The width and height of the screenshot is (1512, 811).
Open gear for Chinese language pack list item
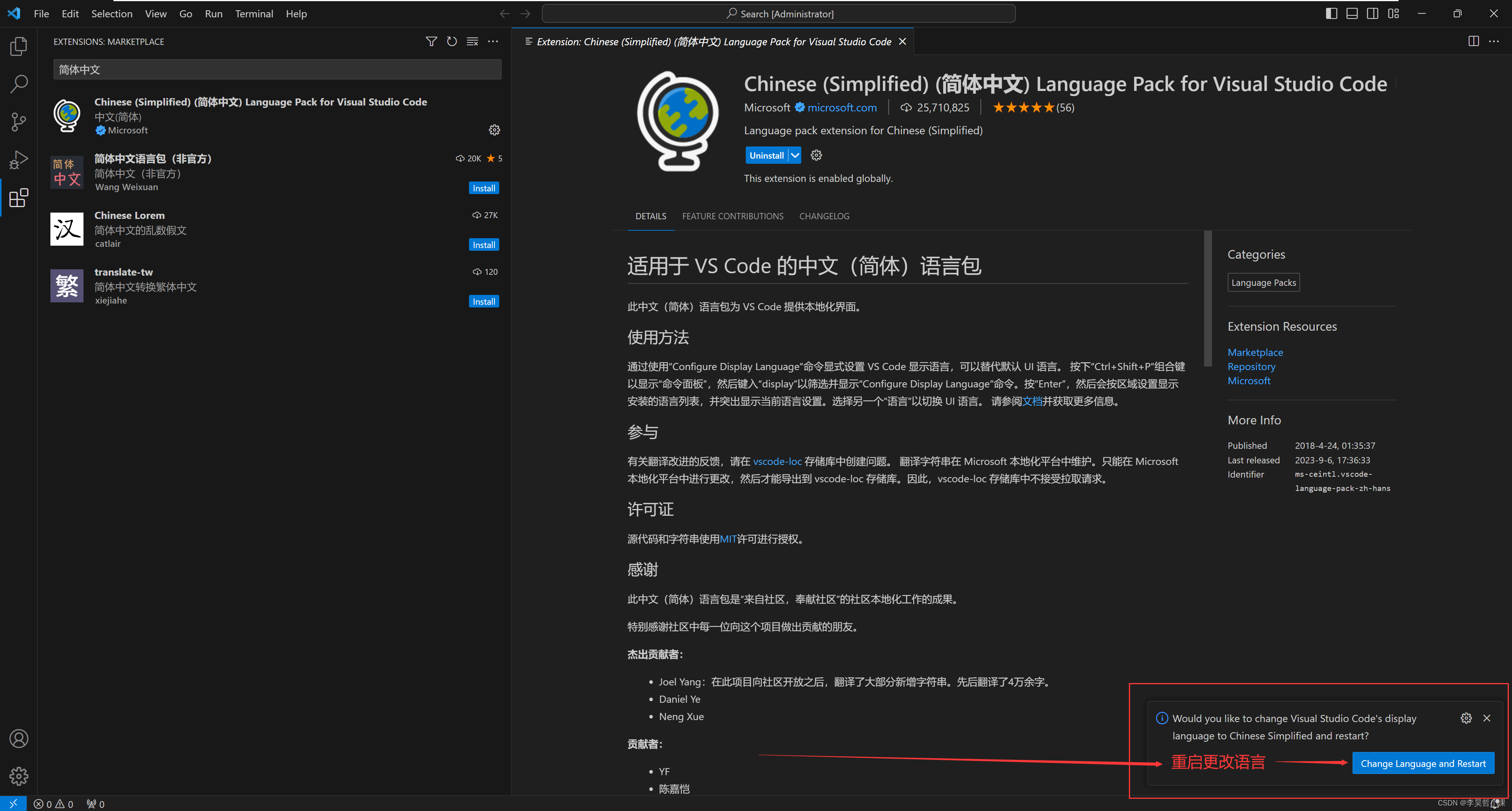pyautogui.click(x=495, y=130)
